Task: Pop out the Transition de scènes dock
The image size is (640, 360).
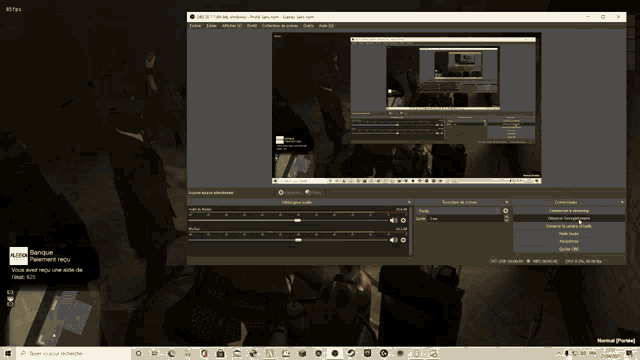Action: (507, 202)
